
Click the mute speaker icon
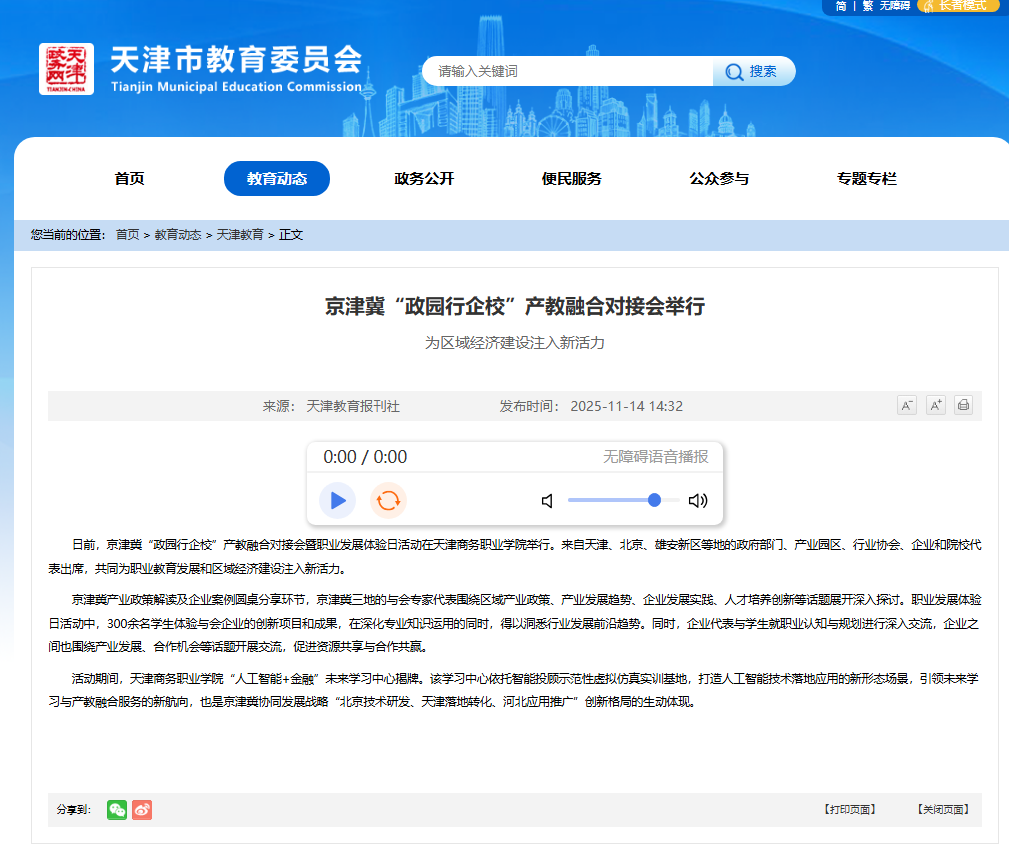[547, 501]
